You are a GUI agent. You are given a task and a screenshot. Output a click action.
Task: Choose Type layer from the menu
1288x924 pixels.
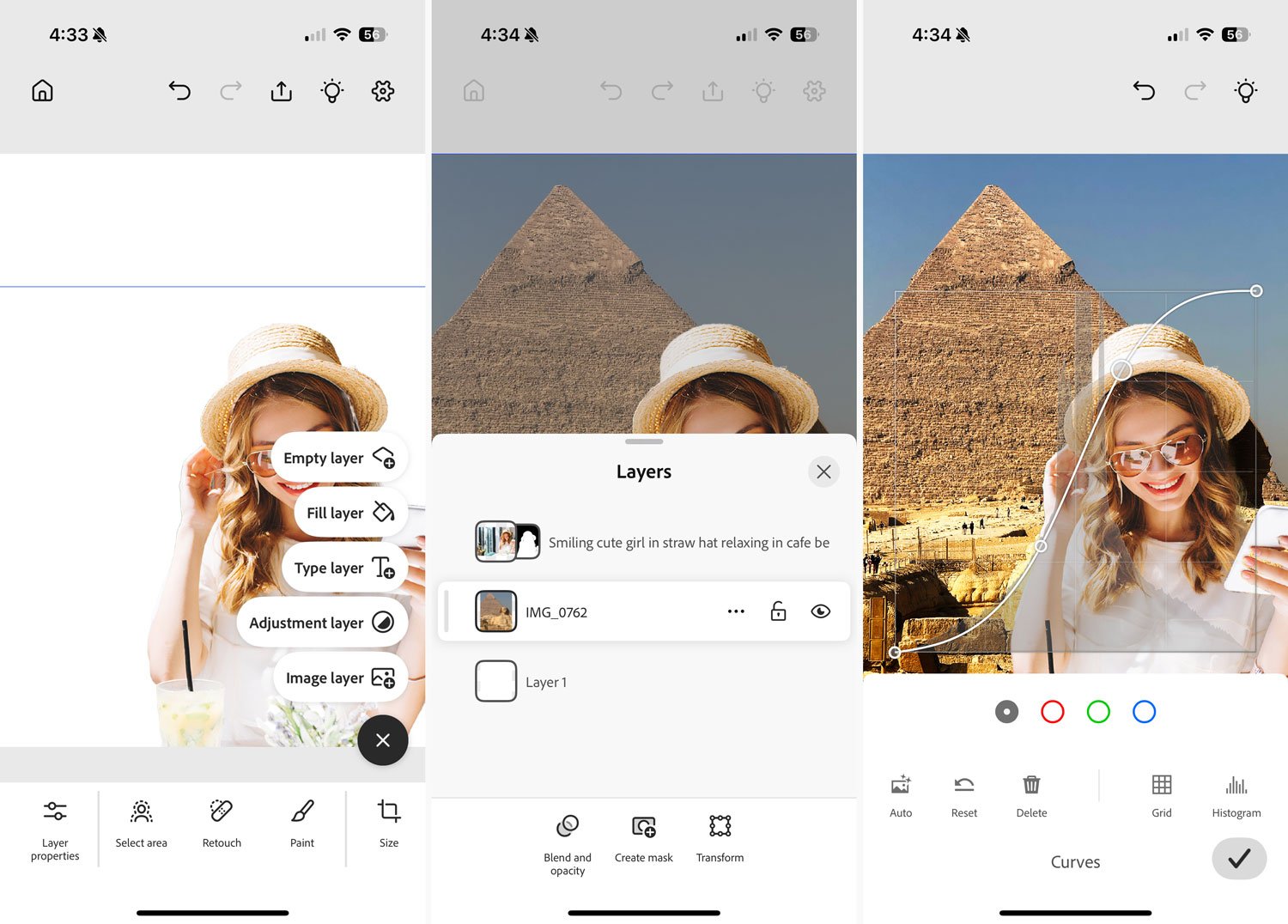click(x=344, y=568)
